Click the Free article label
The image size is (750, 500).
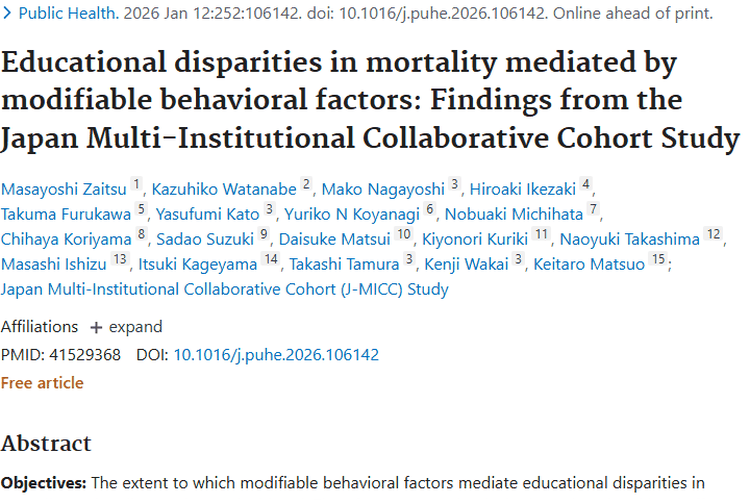click(42, 383)
